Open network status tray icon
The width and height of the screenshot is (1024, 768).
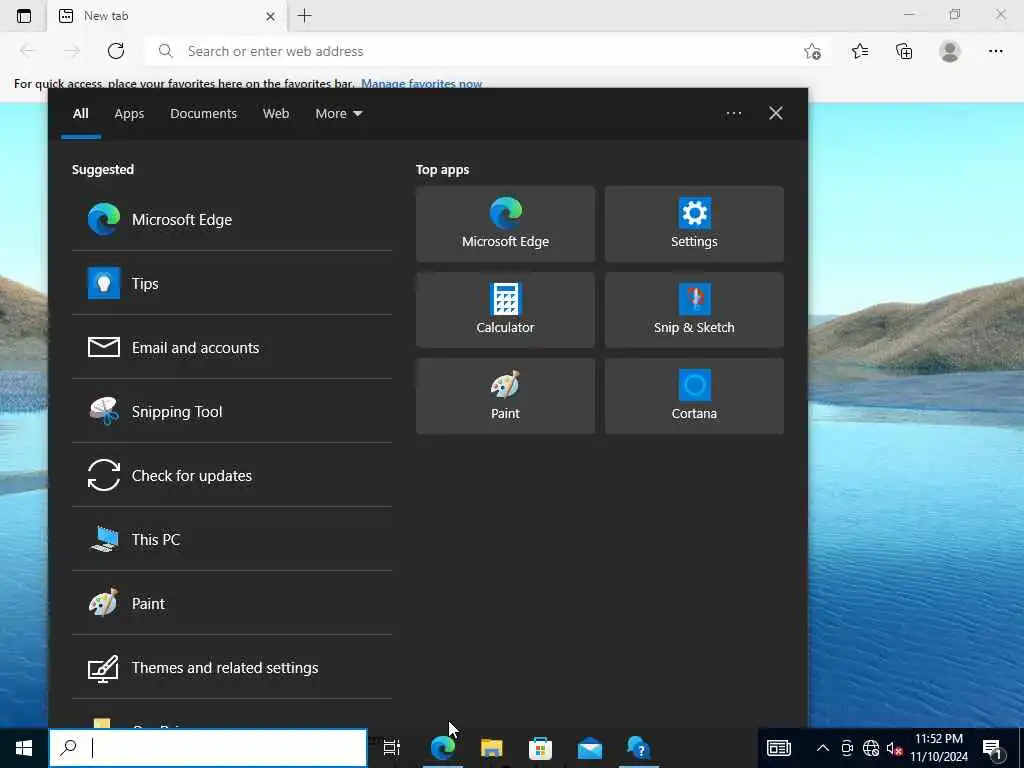[x=871, y=748]
